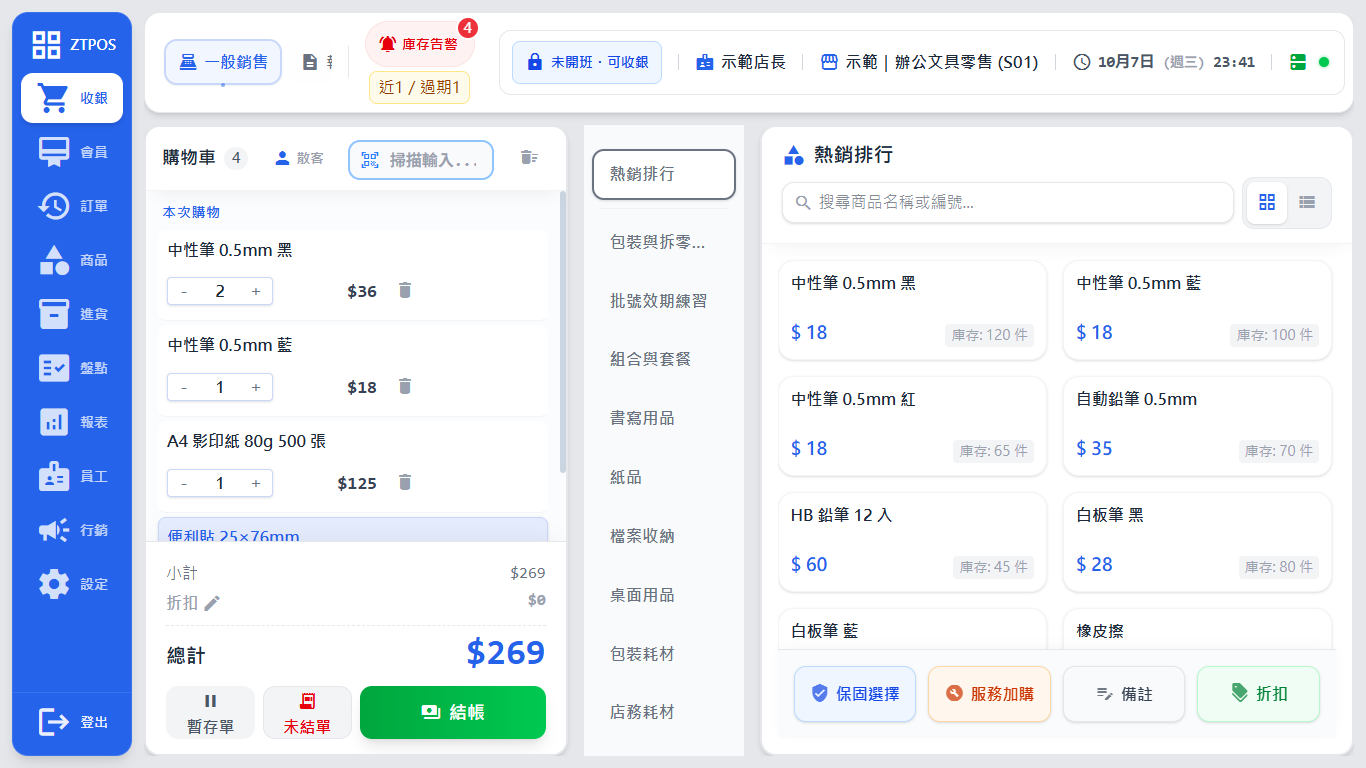
Task: Open the 盤點 inventory count section
Action: click(x=72, y=368)
